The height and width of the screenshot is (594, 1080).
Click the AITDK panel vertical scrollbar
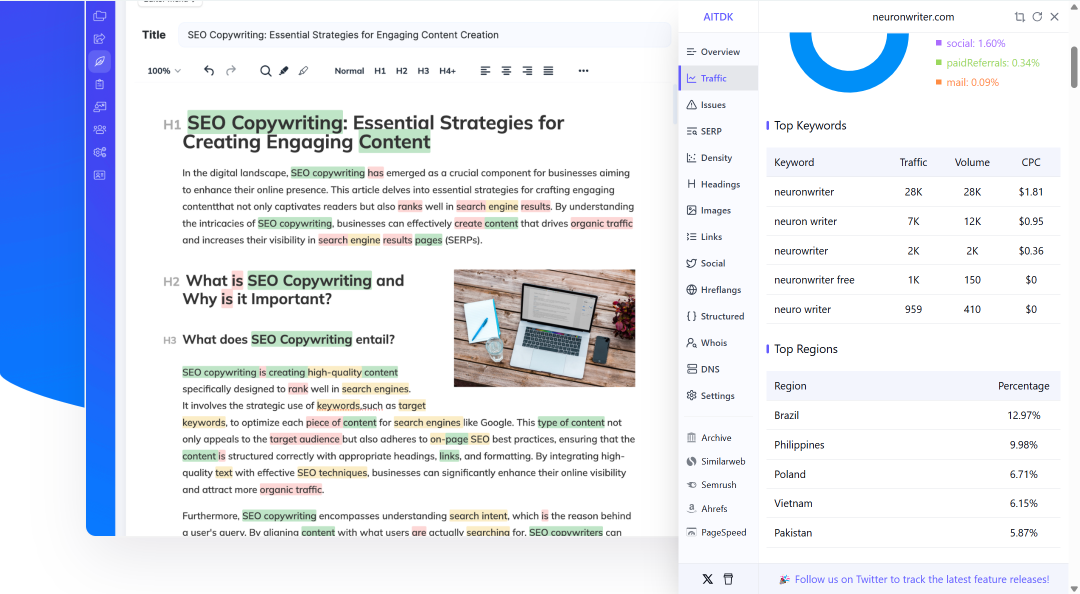1074,67
